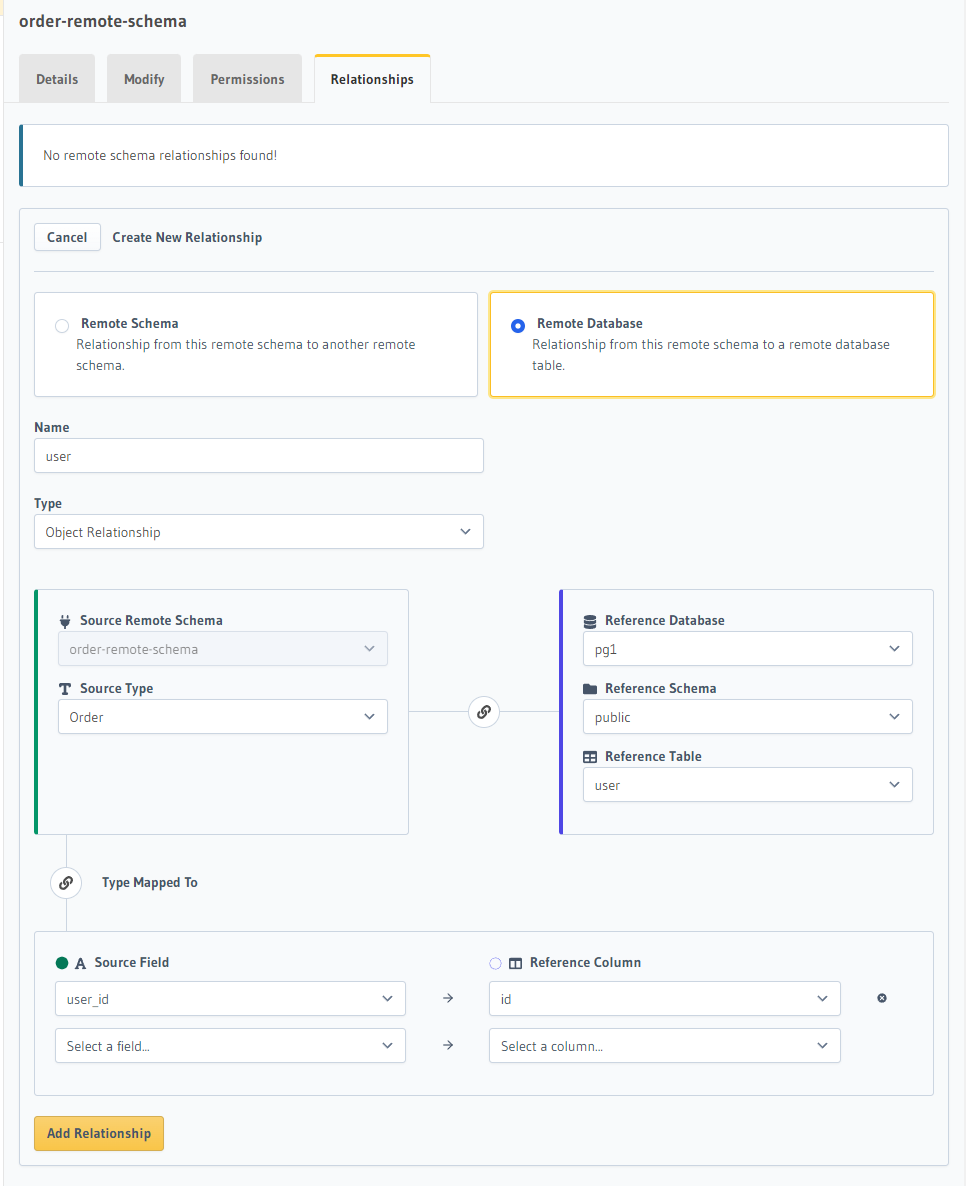Screen dimensions: 966x1186
Task: Open the Details tab
Action: 57,79
